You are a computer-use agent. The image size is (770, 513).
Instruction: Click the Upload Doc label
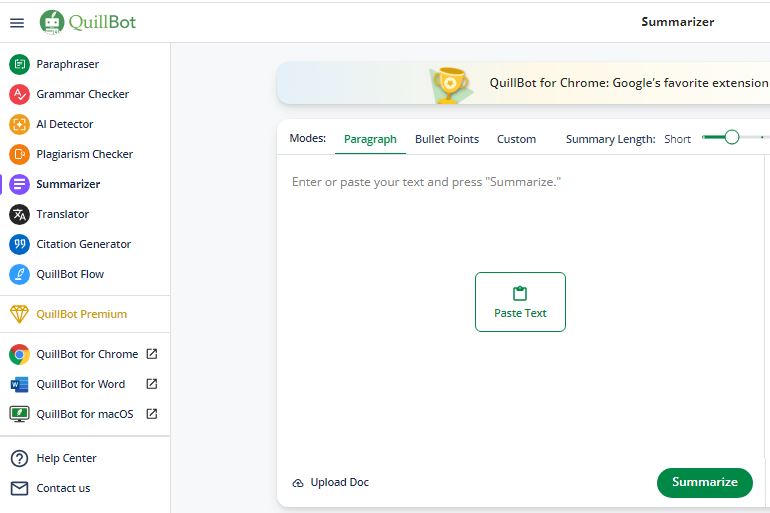340,483
